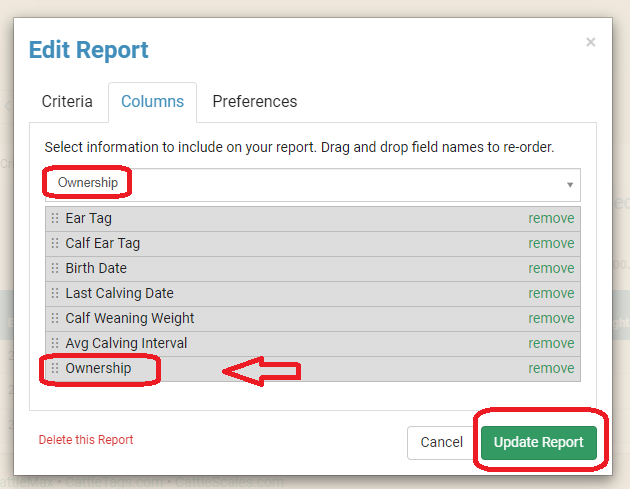Select the Last Calving Date field name
This screenshot has height=489, width=630.
[120, 293]
